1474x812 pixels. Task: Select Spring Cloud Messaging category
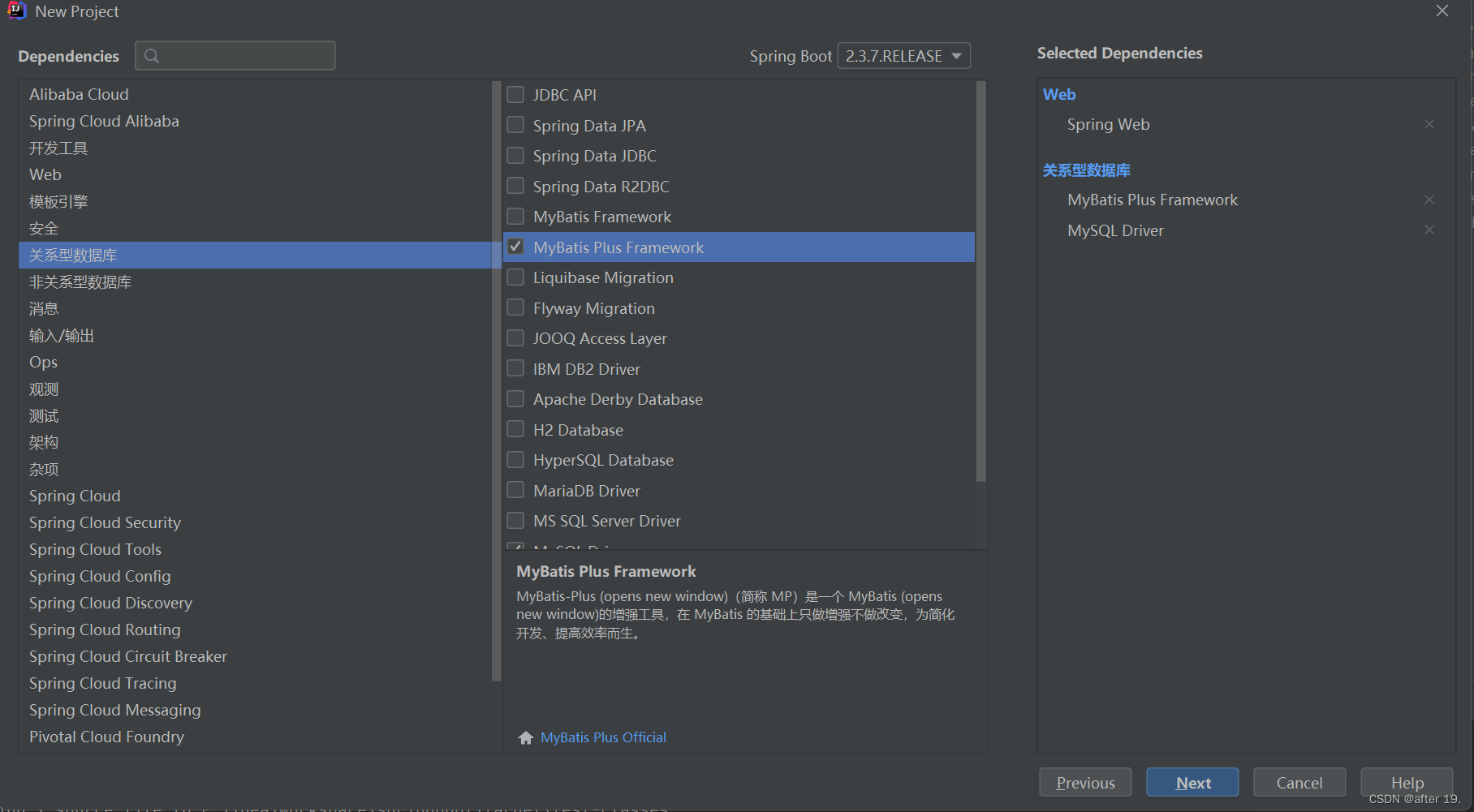pyautogui.click(x=255, y=710)
